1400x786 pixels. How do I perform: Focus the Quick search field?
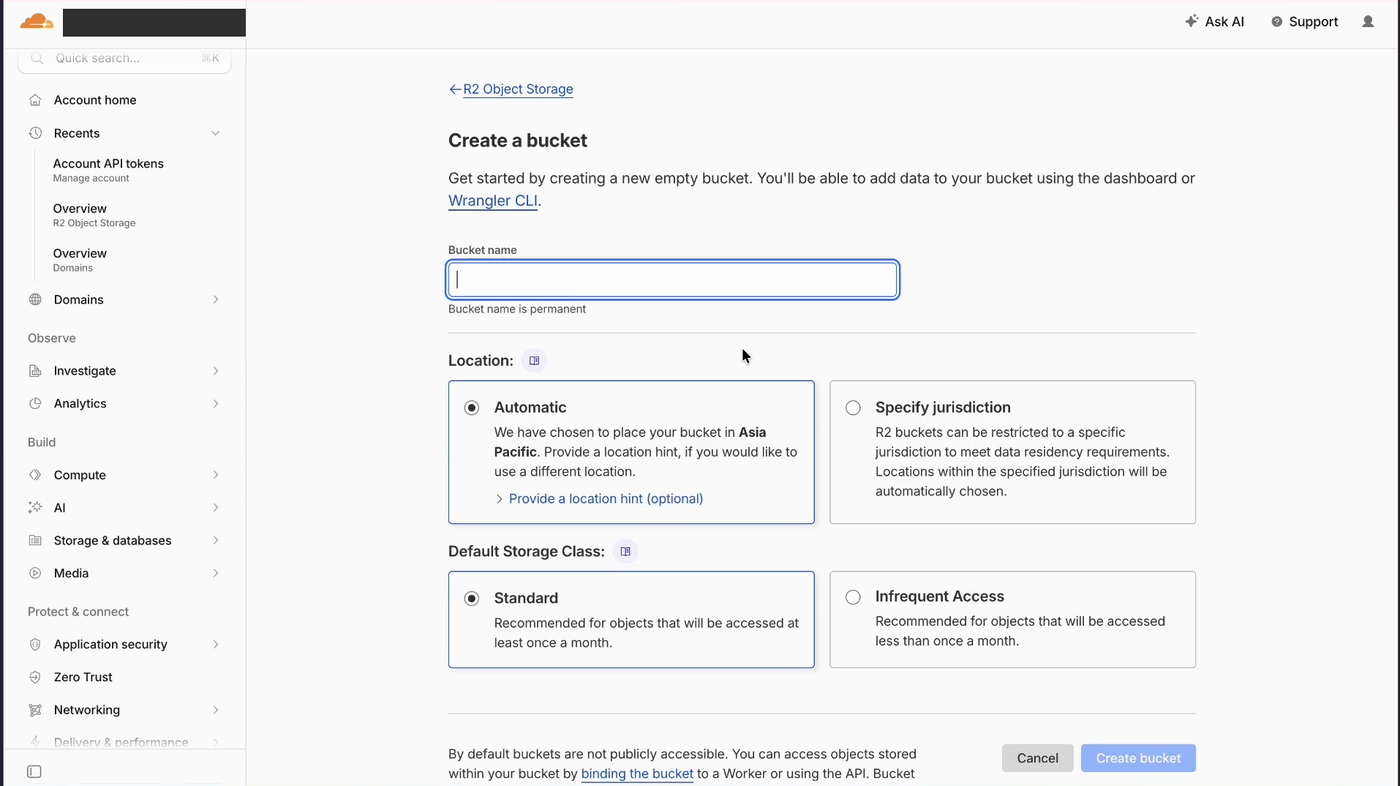point(124,59)
